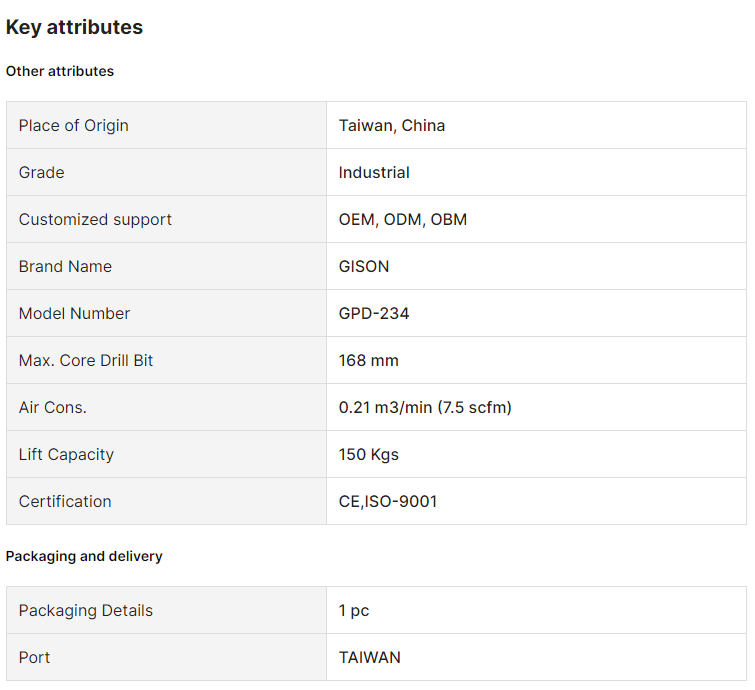Screen dimensions: 755x690
Task: Click the "150 Kgs" lift capacity value
Action: pos(369,454)
